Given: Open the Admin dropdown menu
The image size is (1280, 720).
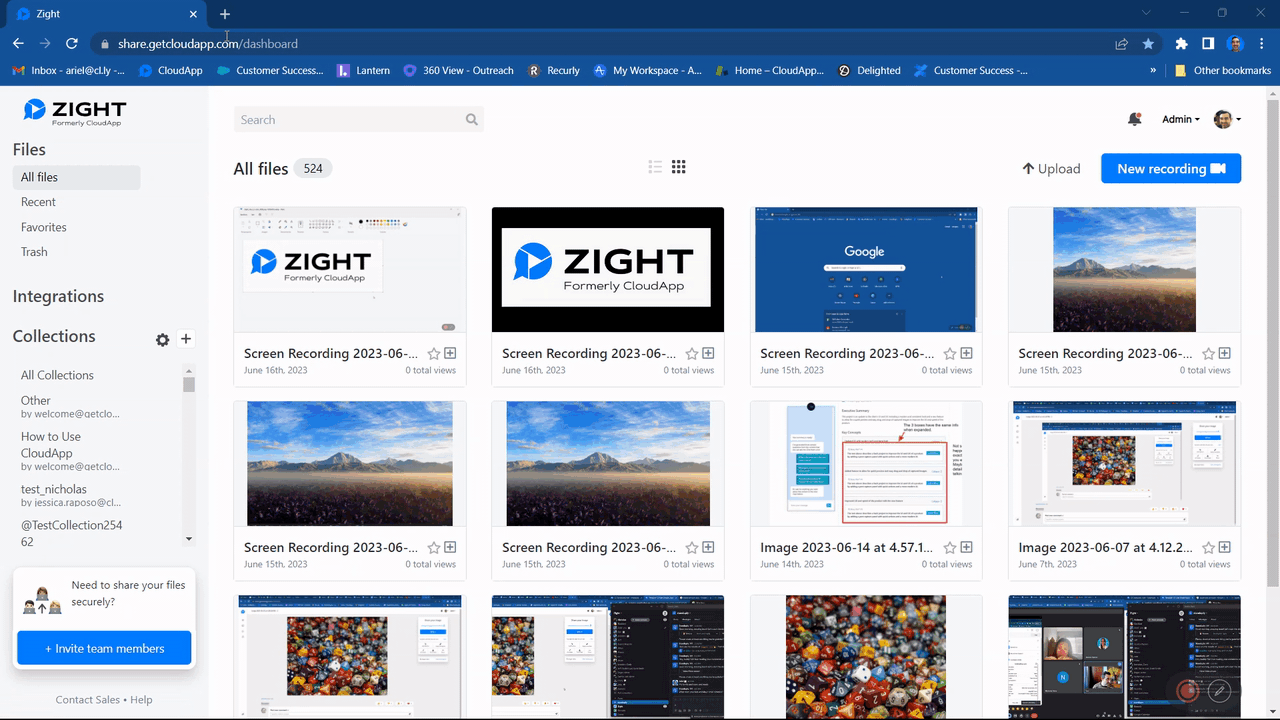Looking at the screenshot, I should tap(1180, 119).
